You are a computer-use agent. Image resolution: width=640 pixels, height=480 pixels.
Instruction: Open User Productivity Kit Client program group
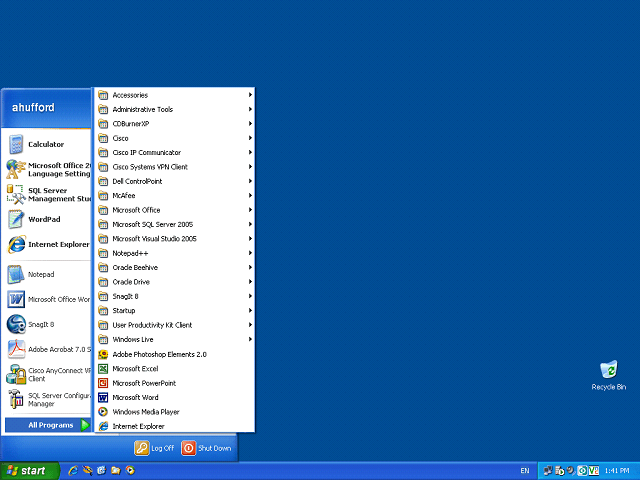[175, 325]
